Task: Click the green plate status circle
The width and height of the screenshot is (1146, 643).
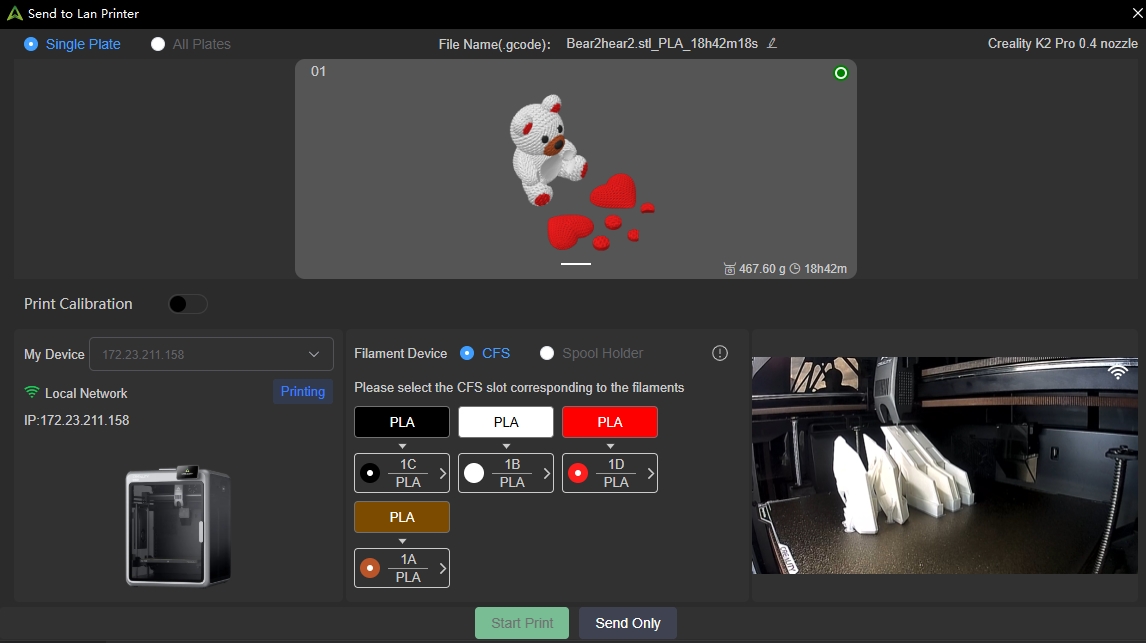Action: pos(840,73)
